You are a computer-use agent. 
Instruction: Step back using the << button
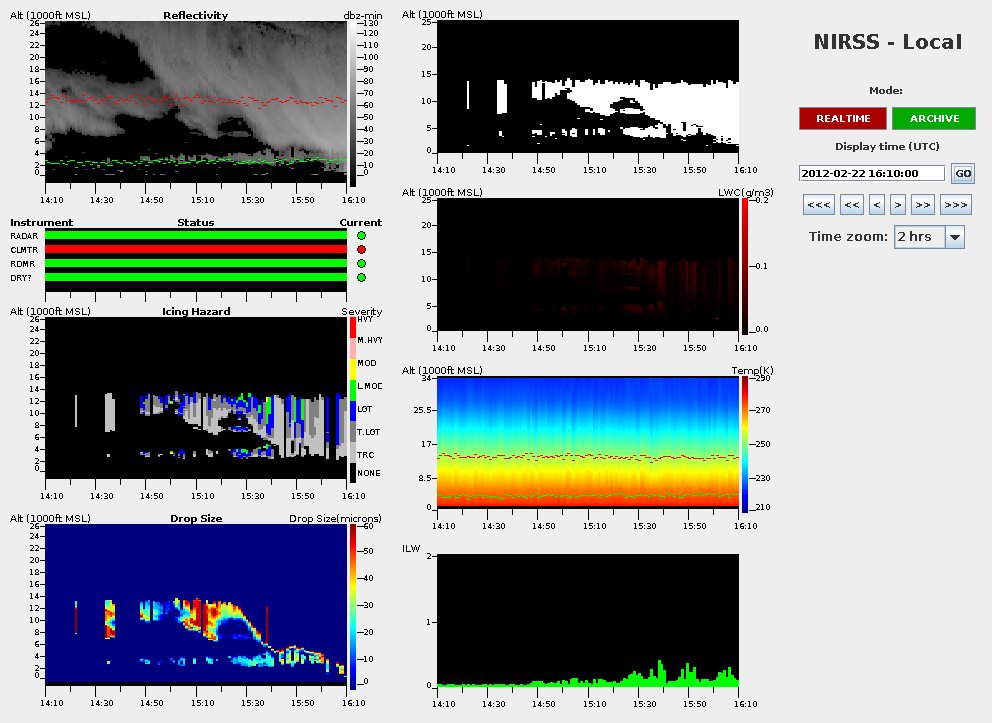tap(851, 205)
